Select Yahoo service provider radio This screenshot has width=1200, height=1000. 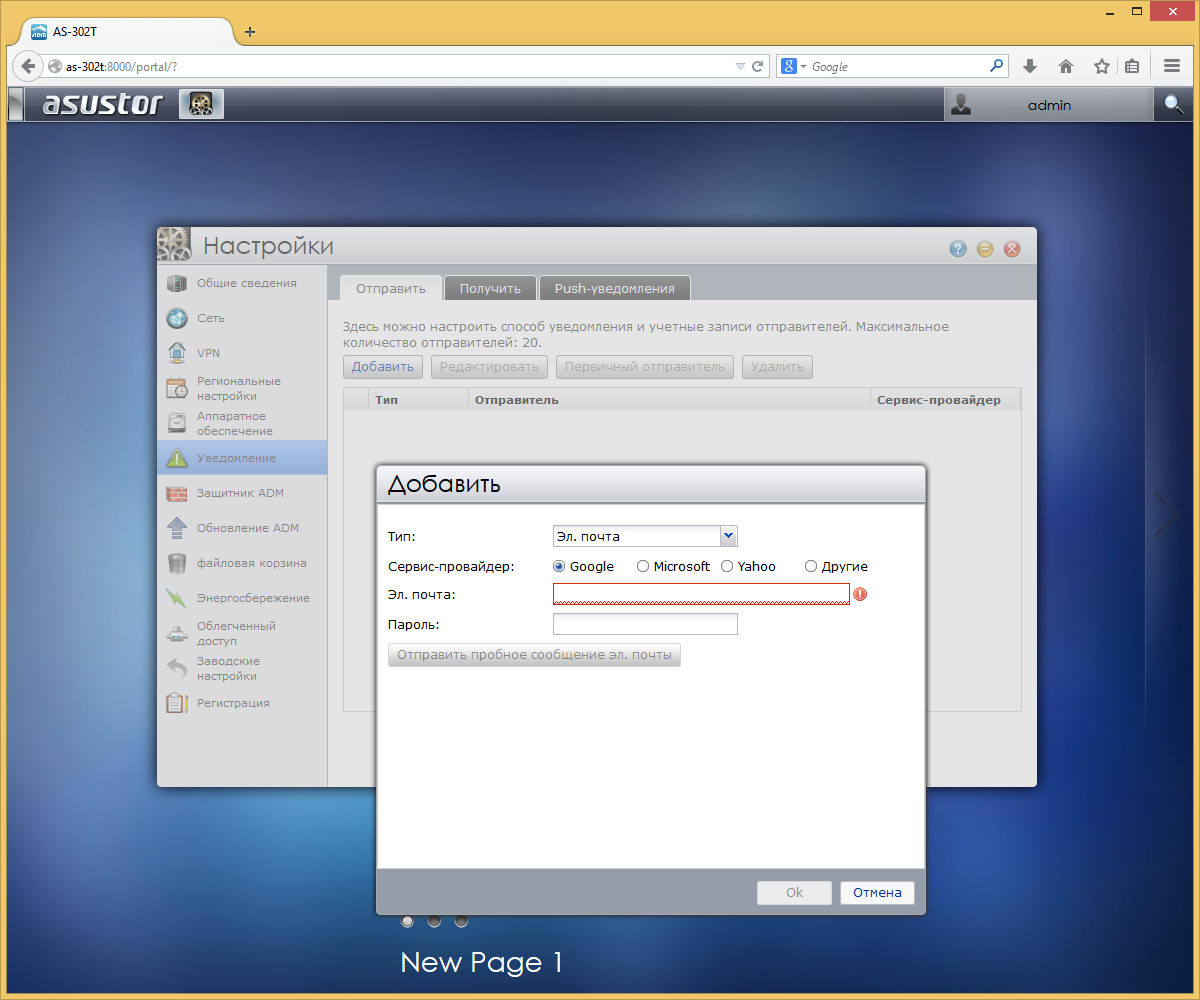tap(727, 566)
